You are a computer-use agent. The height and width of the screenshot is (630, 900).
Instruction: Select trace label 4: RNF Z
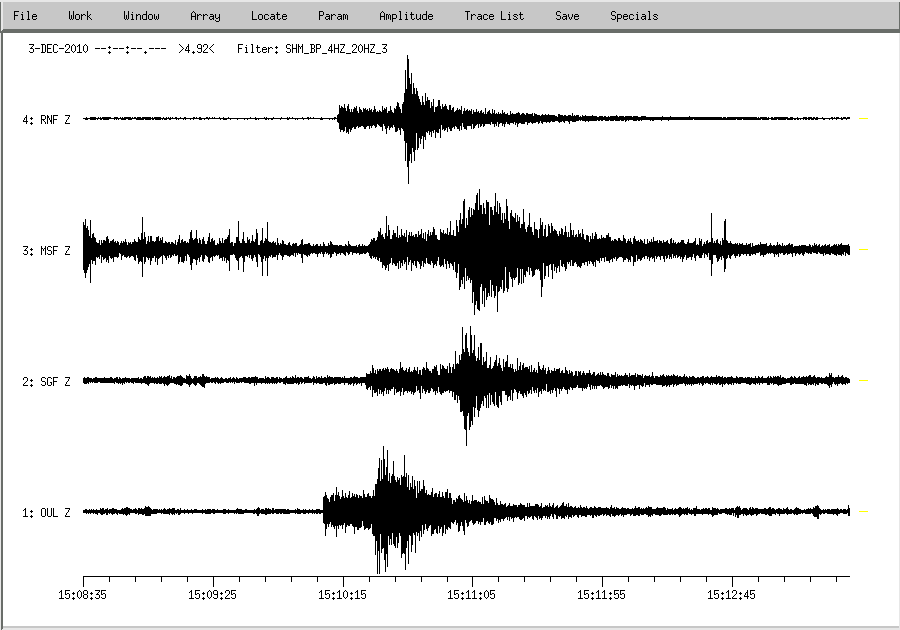click(x=46, y=120)
